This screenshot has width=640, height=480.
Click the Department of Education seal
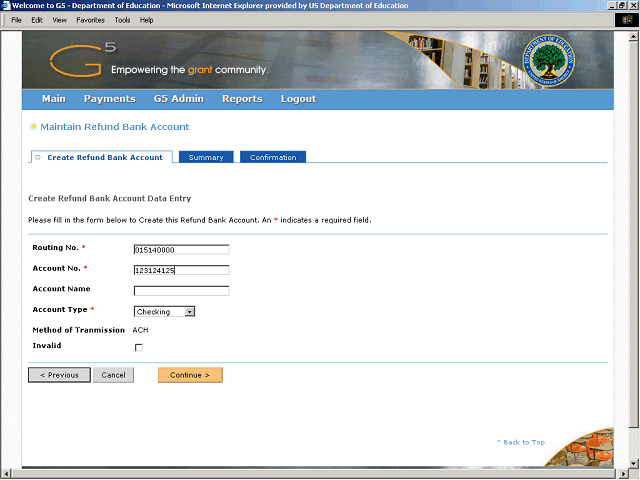pyautogui.click(x=548, y=60)
